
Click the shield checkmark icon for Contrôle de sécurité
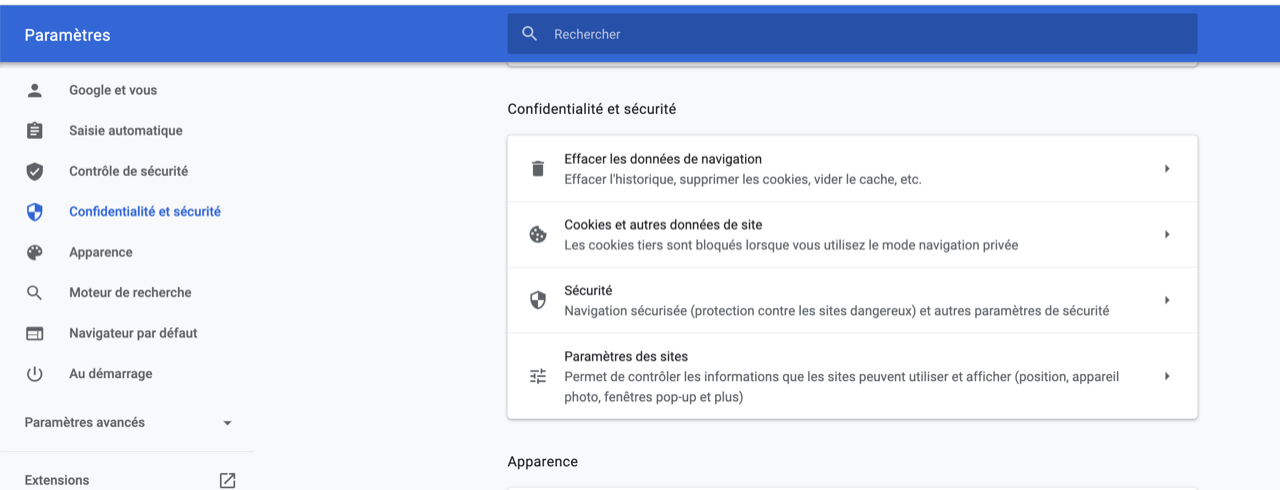[35, 171]
